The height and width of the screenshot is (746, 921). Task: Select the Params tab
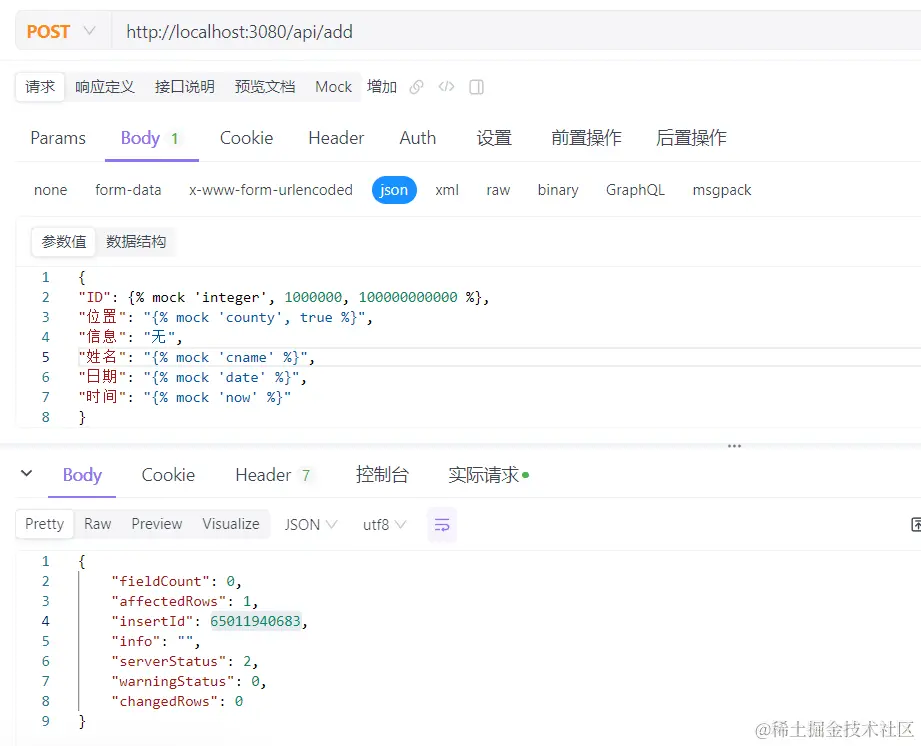coord(58,138)
